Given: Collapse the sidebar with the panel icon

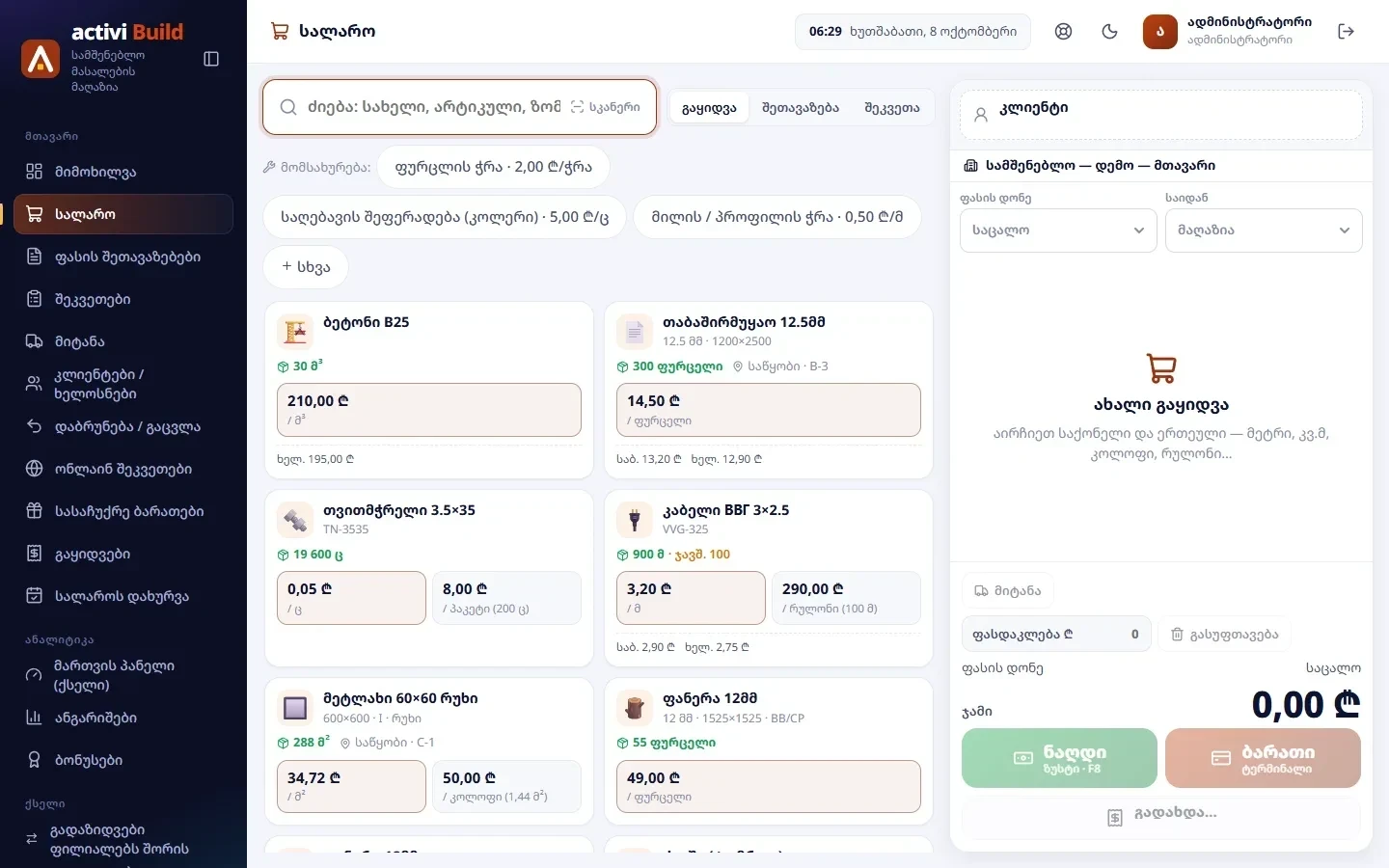Looking at the screenshot, I should (x=211, y=59).
